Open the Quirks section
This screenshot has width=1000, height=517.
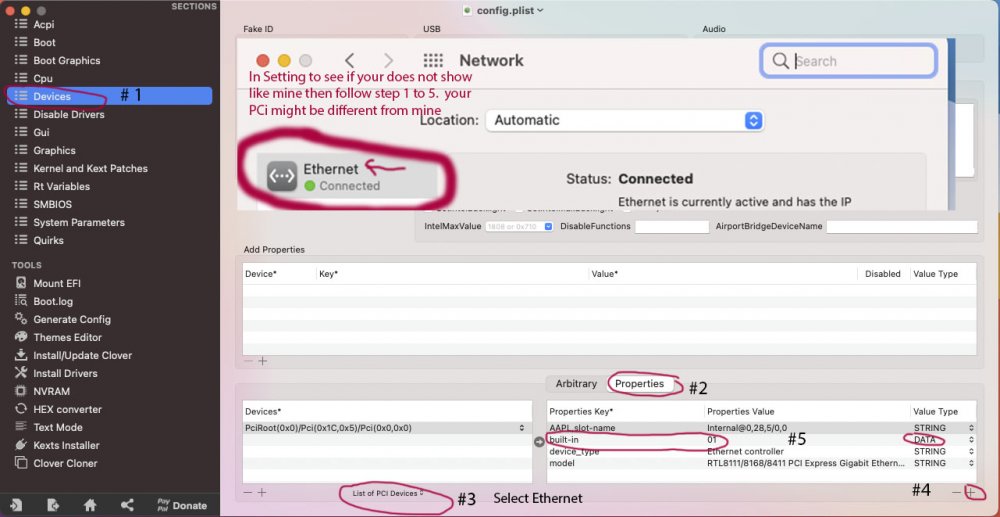tap(48, 240)
